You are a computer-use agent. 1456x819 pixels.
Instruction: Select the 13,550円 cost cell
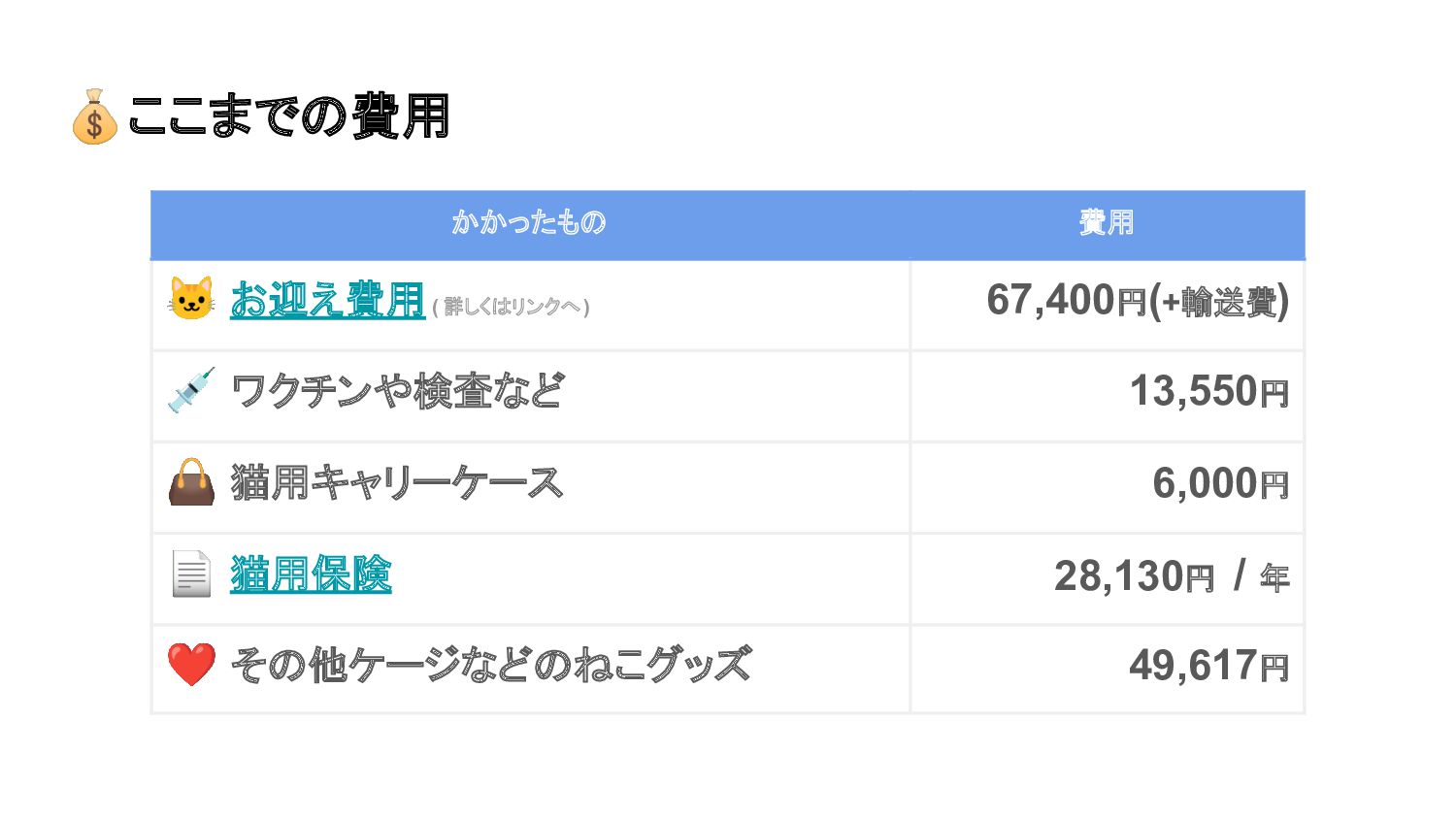[1107, 396]
